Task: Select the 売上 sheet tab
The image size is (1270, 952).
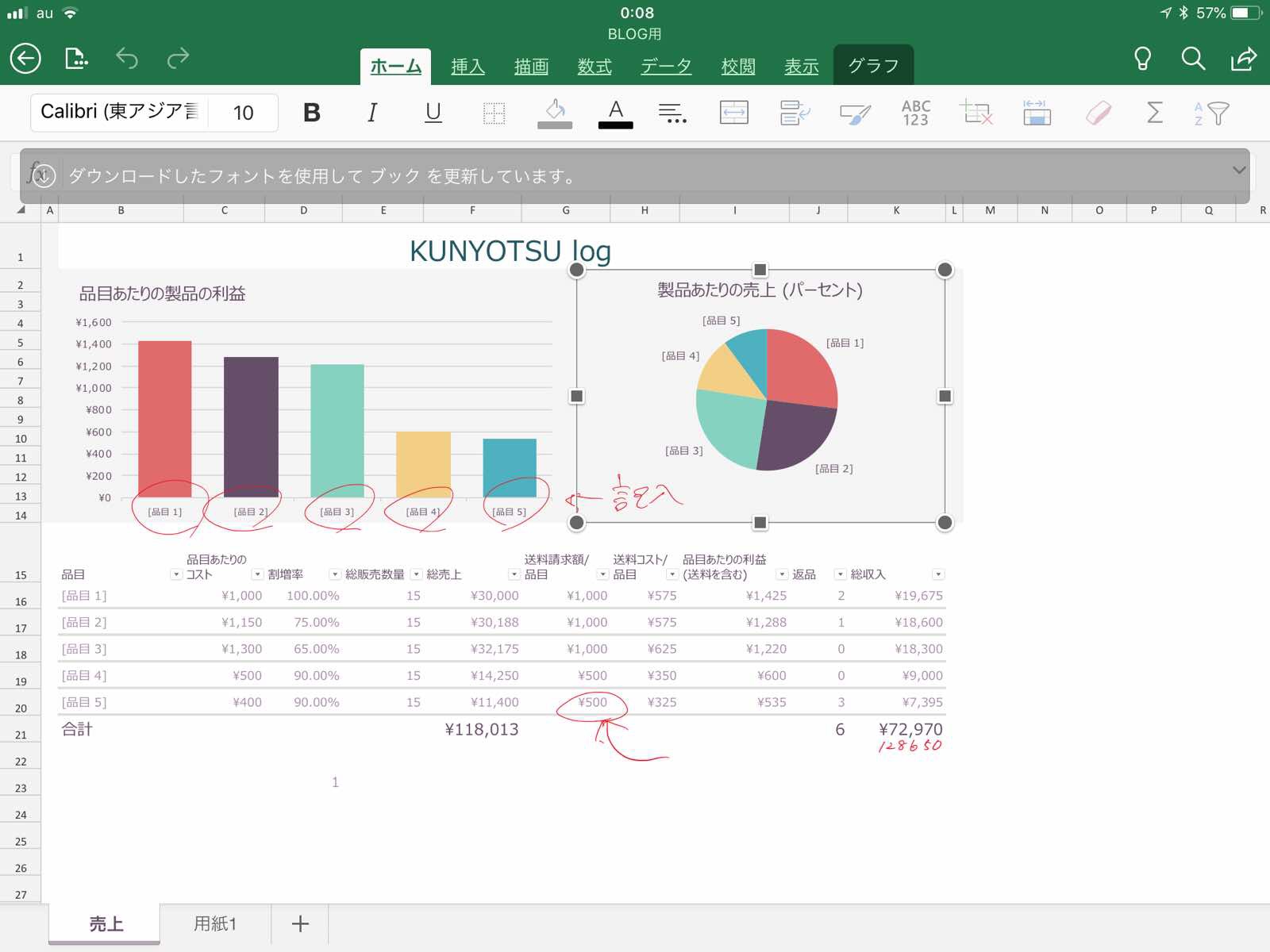Action: point(105,924)
